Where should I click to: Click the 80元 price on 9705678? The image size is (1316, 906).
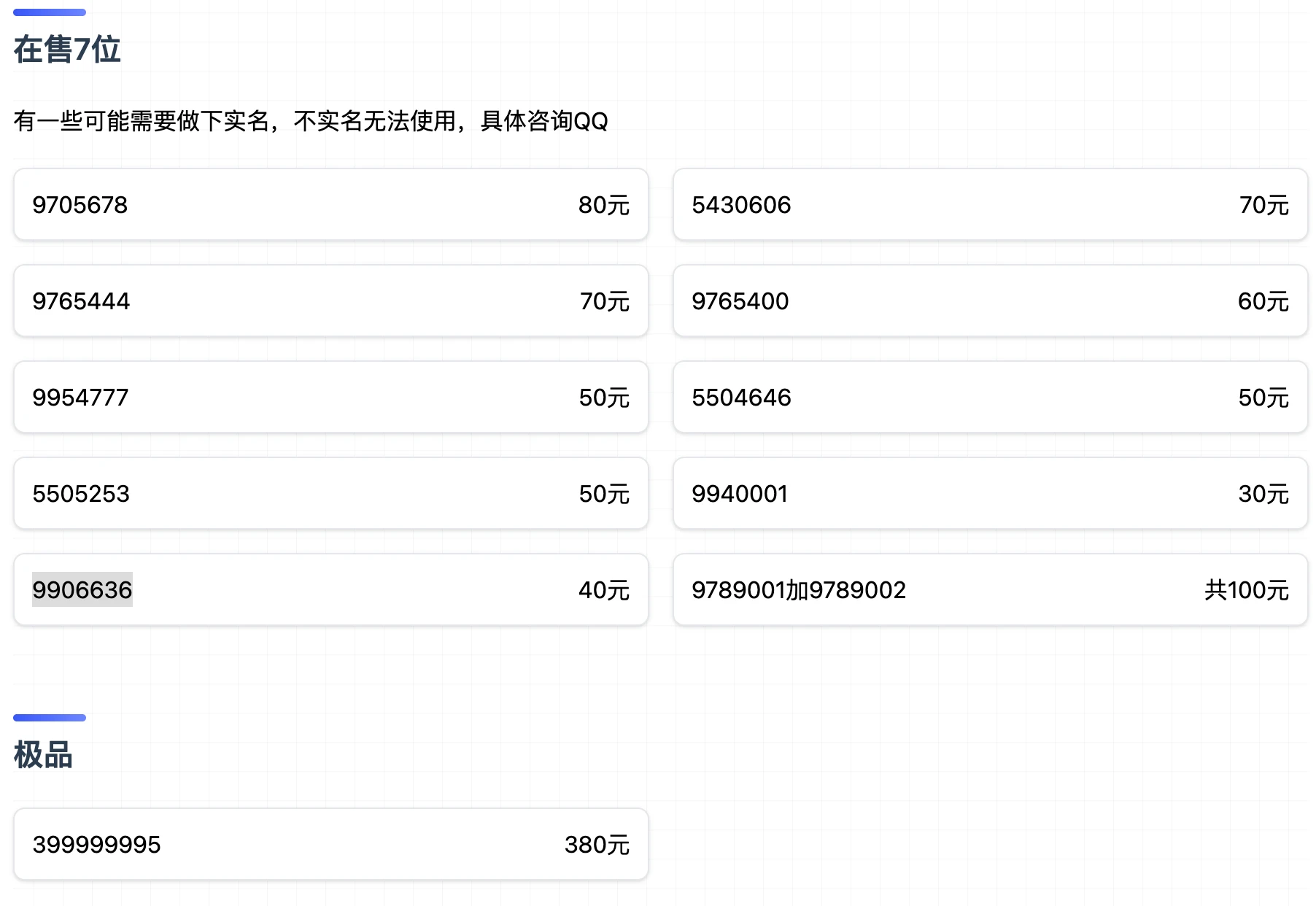coord(603,205)
